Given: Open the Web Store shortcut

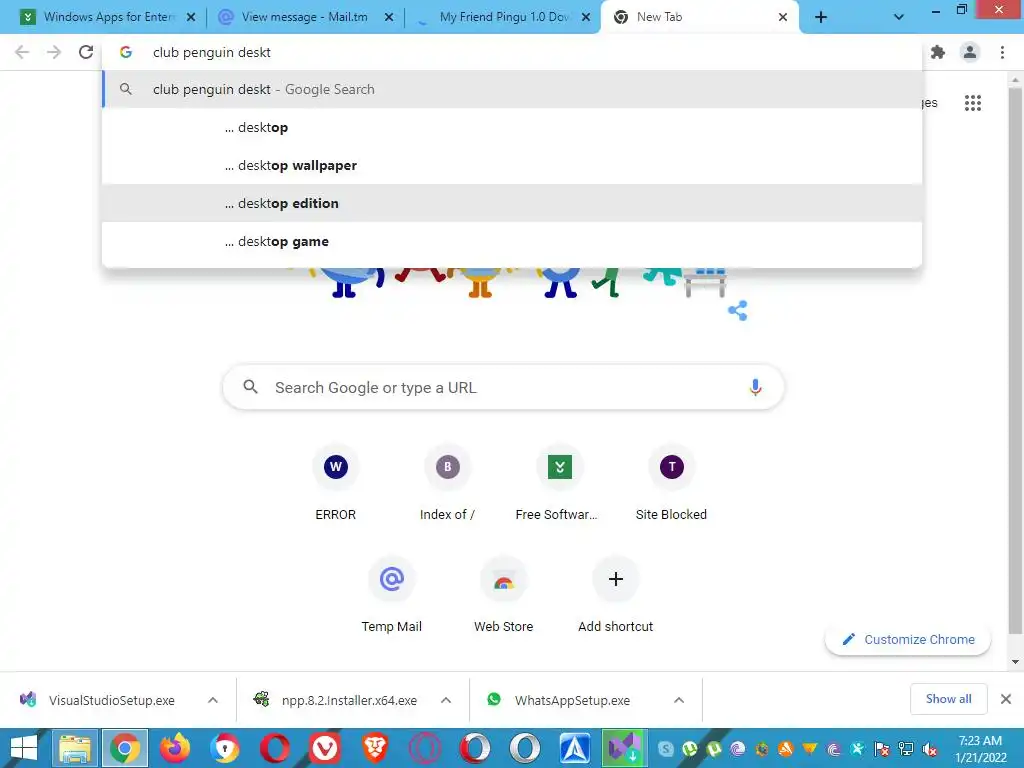Looking at the screenshot, I should [x=504, y=595].
